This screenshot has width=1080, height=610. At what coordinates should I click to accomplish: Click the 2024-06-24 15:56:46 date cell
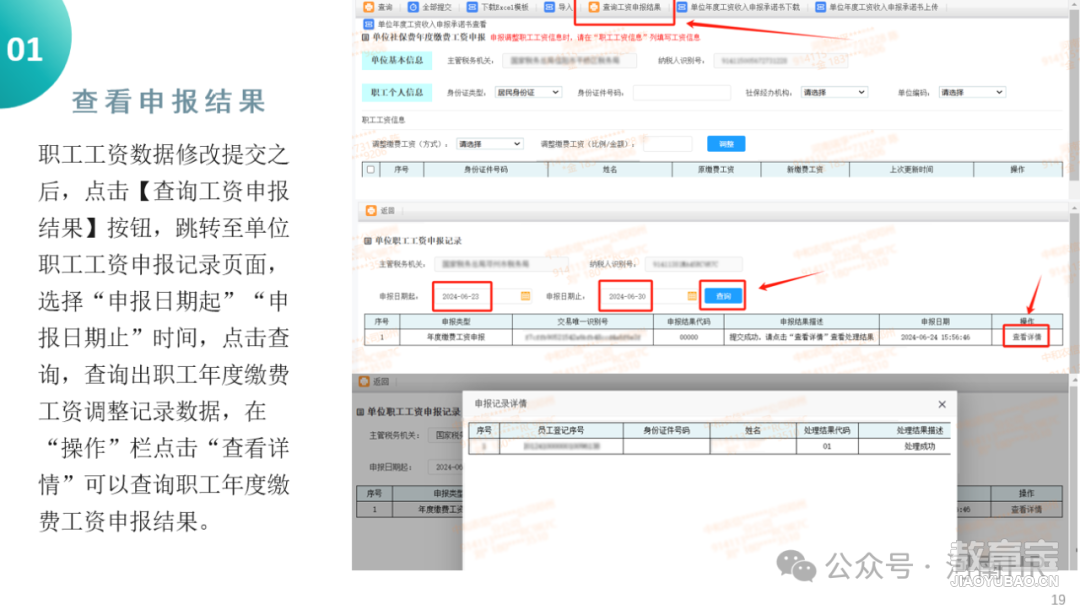pos(935,337)
